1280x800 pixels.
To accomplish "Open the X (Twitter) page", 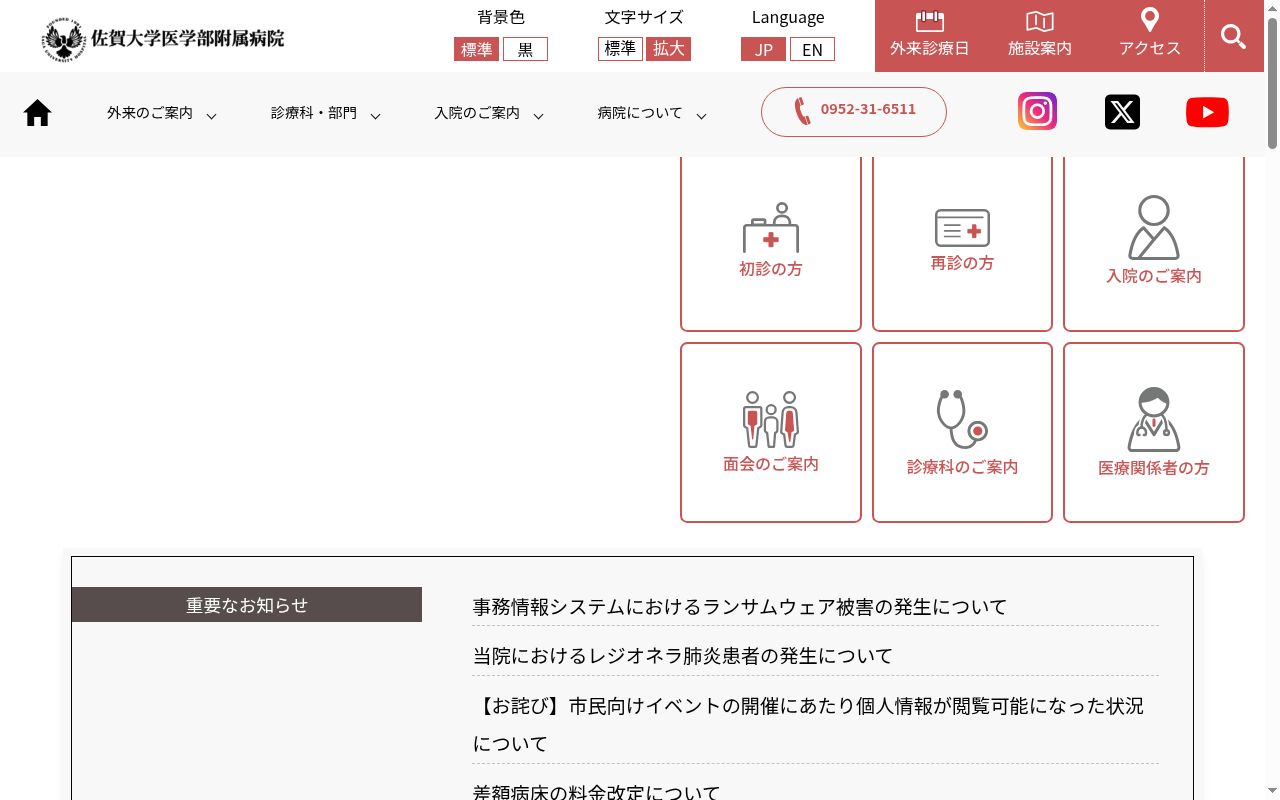I will [1122, 112].
